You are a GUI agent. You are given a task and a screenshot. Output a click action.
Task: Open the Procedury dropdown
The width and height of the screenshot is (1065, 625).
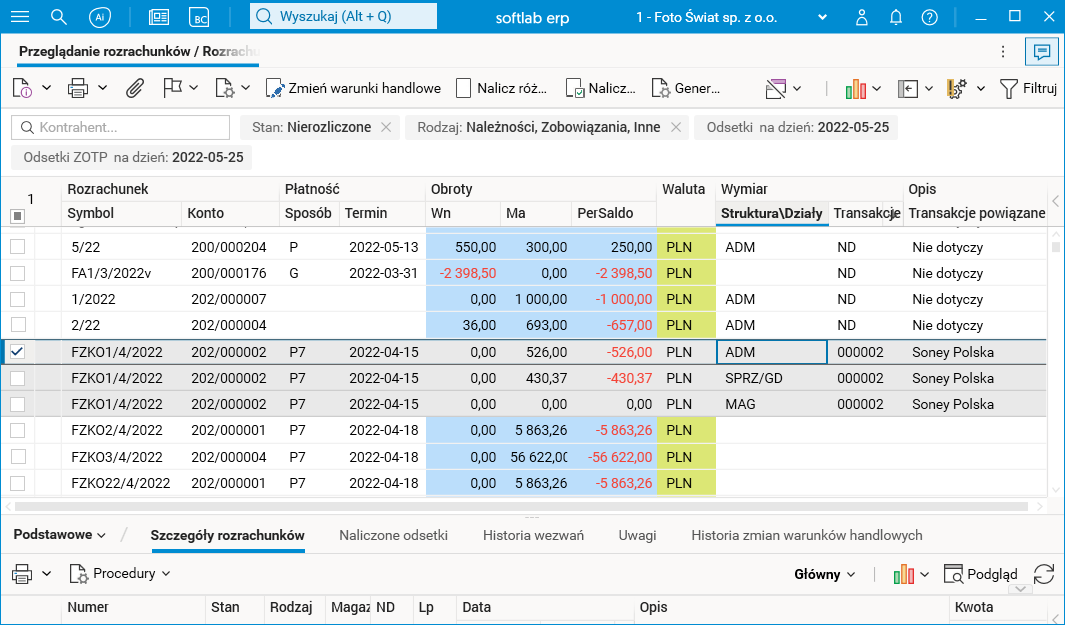point(120,574)
